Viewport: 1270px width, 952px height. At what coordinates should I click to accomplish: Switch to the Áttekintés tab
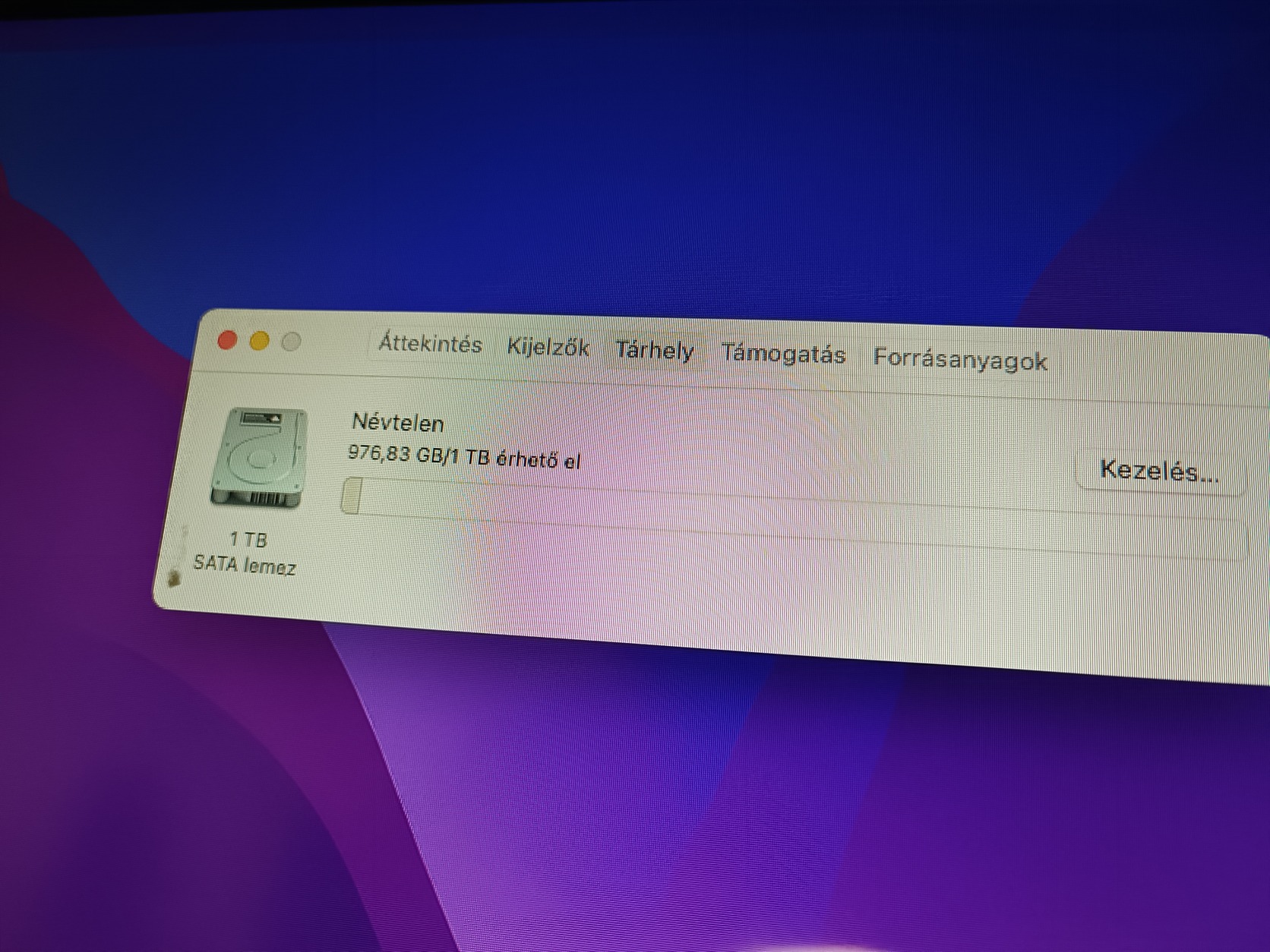(430, 344)
